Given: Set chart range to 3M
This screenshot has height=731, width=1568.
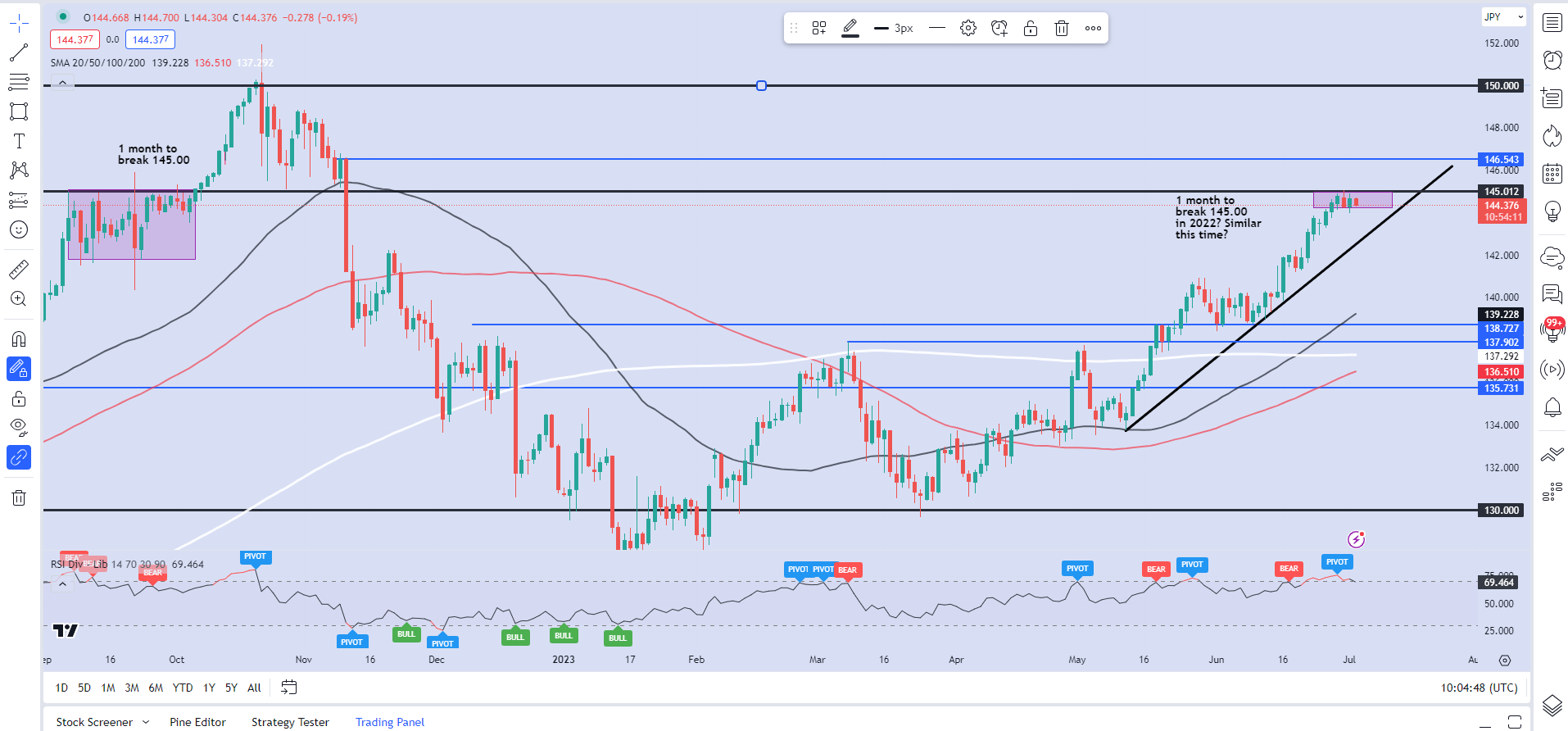Looking at the screenshot, I should pyautogui.click(x=132, y=688).
